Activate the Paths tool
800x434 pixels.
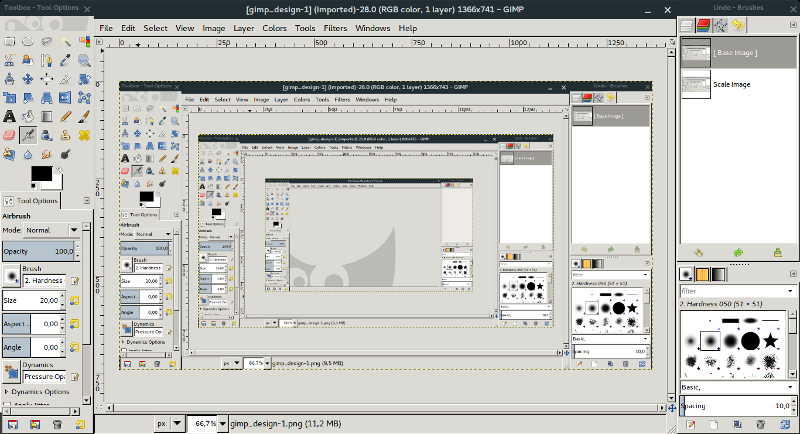click(46, 61)
